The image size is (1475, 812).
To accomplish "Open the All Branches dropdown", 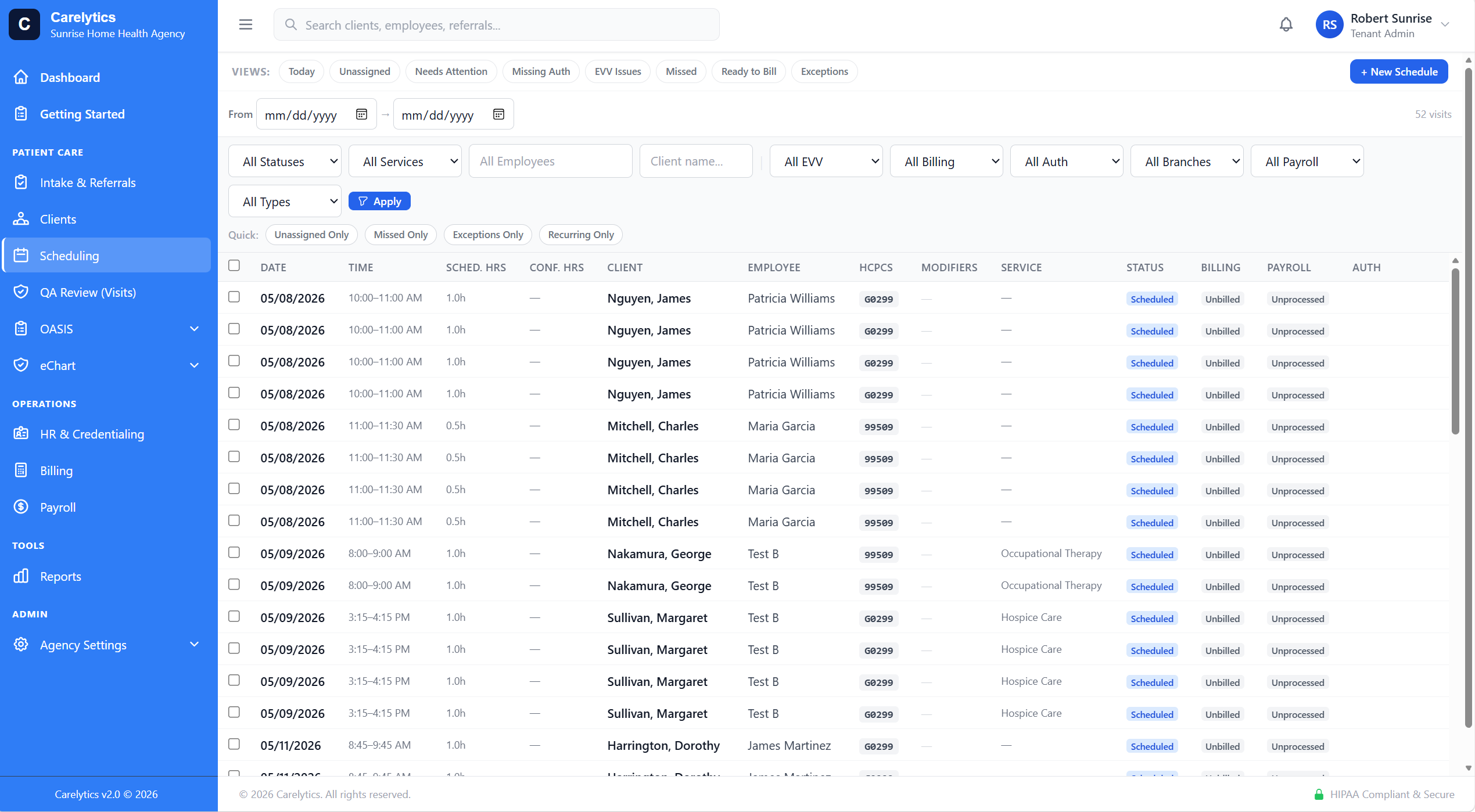I will pyautogui.click(x=1187, y=161).
